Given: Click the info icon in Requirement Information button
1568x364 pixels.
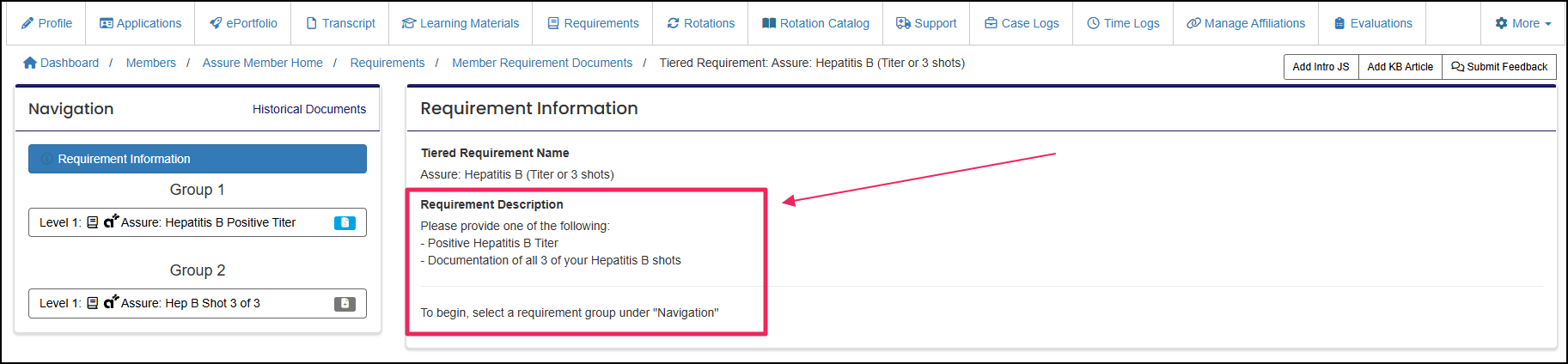Looking at the screenshot, I should click(47, 159).
